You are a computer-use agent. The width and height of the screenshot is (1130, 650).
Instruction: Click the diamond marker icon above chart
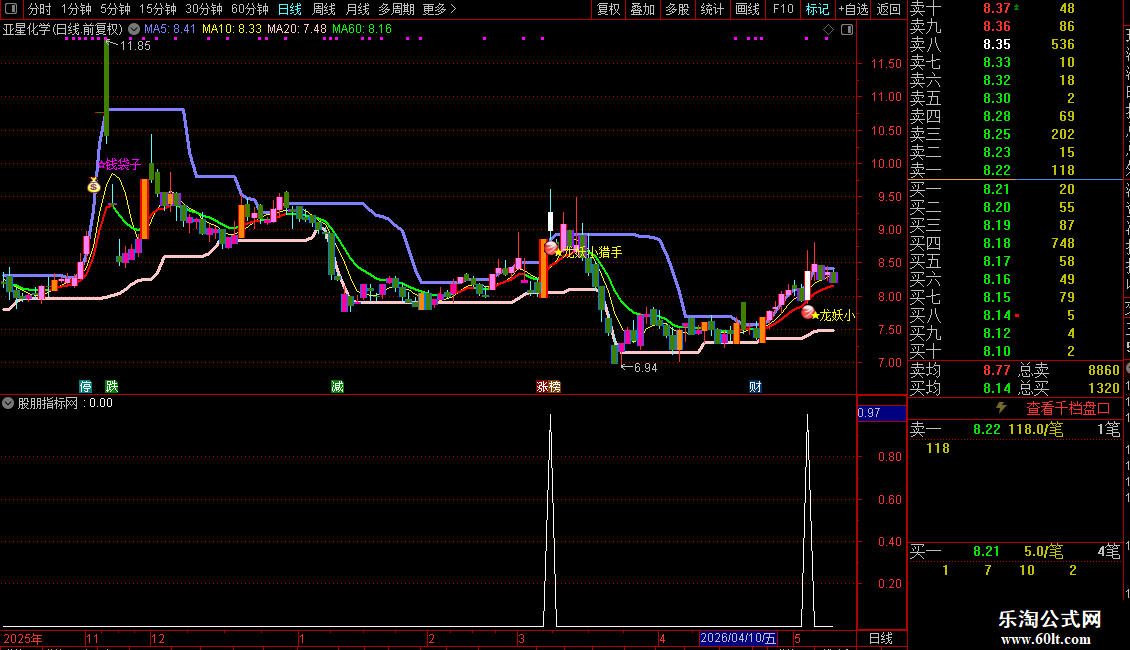tap(828, 30)
